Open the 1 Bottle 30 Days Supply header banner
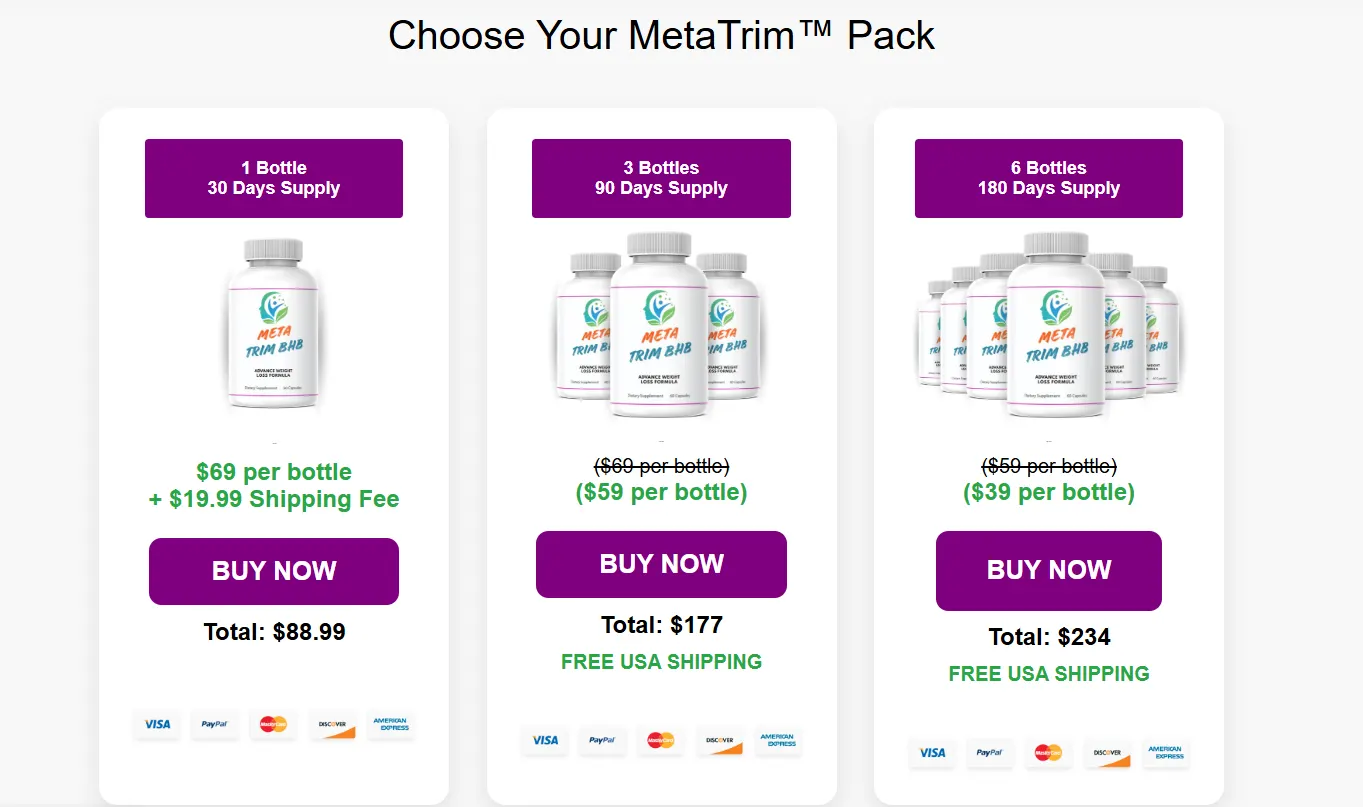Image resolution: width=1363 pixels, height=807 pixels. tap(273, 178)
